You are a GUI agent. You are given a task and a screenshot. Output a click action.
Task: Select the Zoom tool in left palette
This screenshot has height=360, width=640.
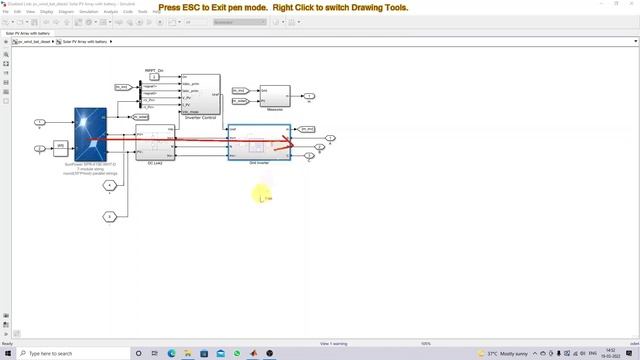(6, 54)
